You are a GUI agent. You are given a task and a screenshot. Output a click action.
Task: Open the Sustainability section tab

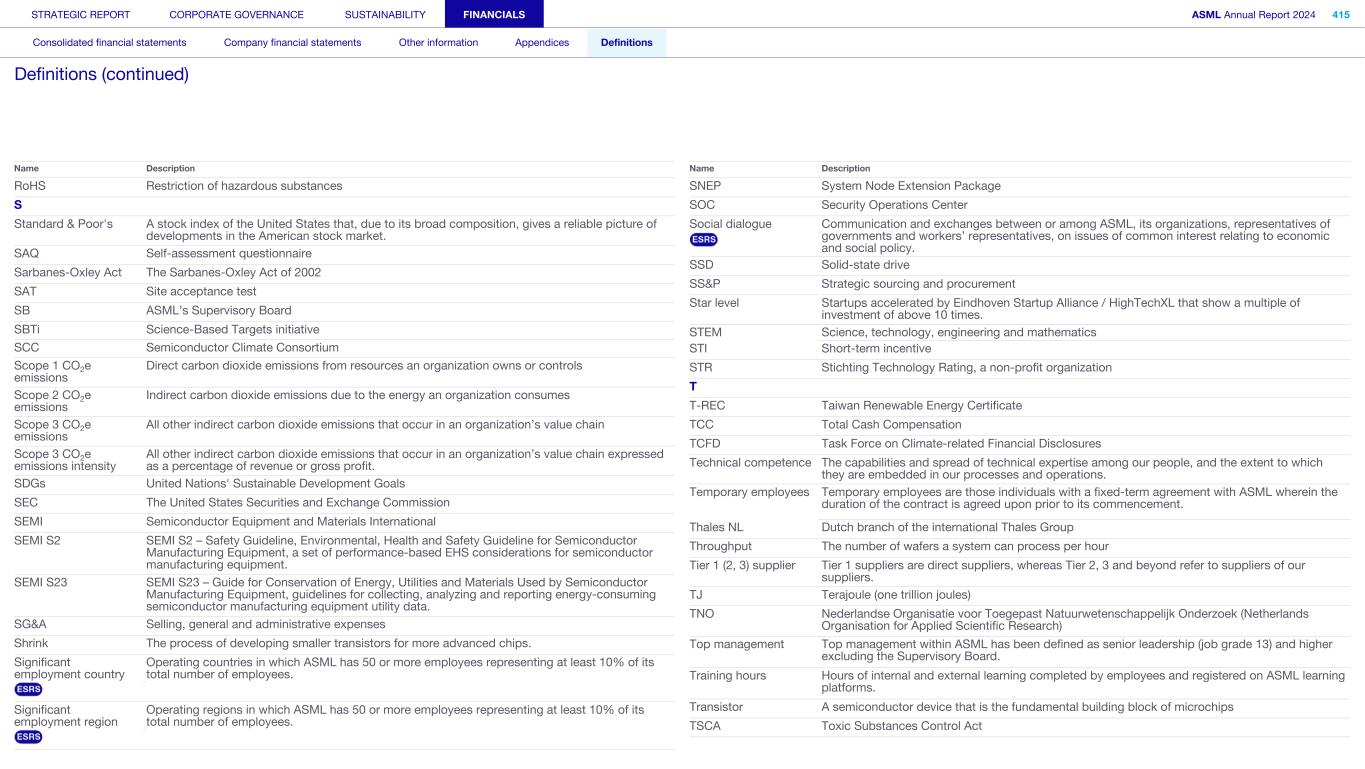[x=385, y=15]
